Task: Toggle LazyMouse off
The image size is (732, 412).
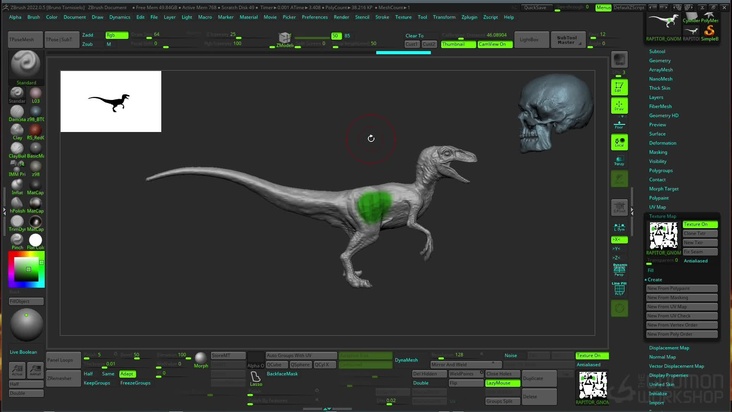Action: pyautogui.click(x=502, y=383)
